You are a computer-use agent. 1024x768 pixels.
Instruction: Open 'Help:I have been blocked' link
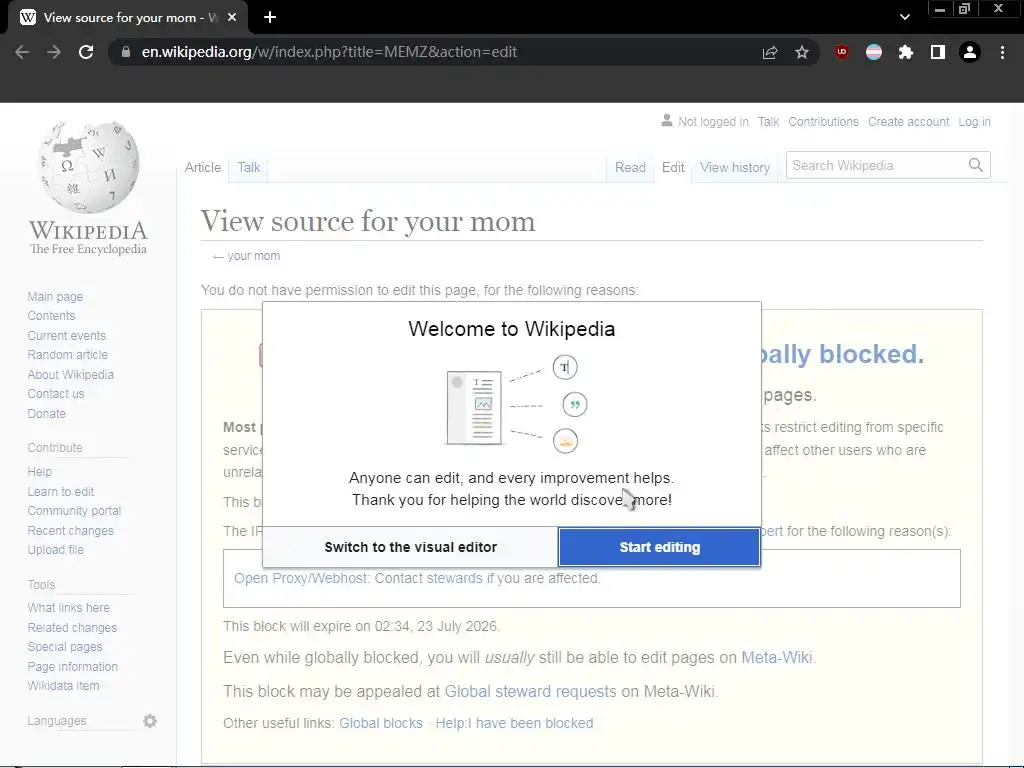(515, 724)
